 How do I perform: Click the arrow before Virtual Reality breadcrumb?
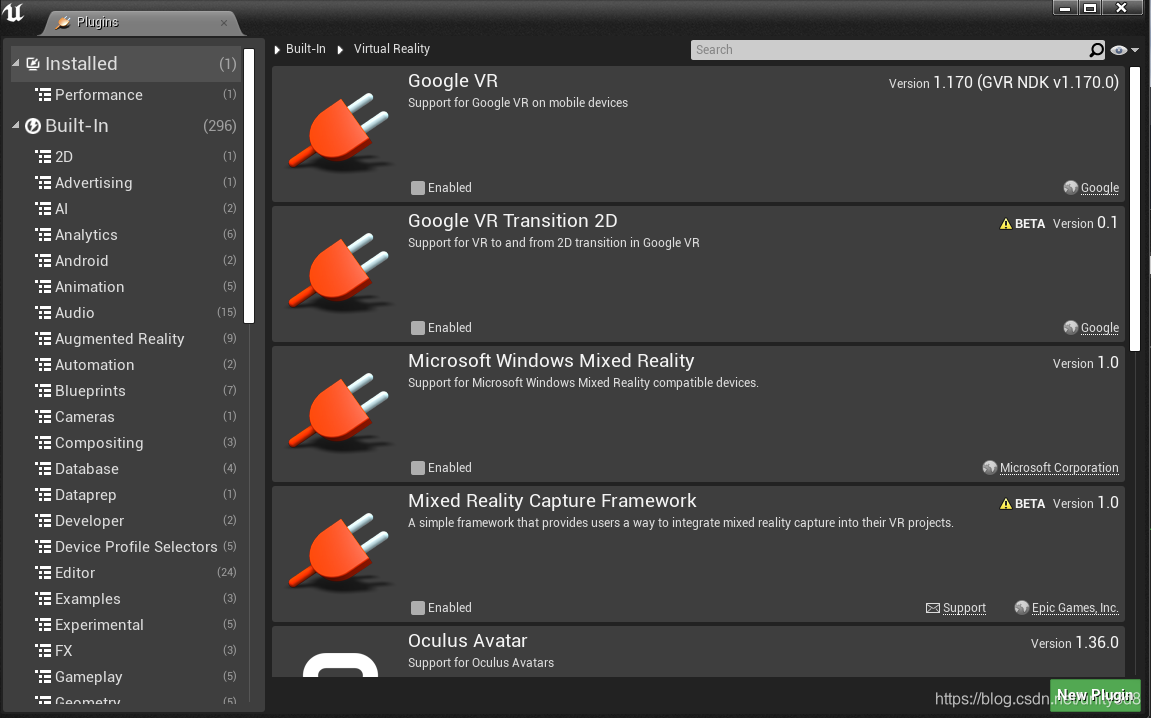tap(340, 50)
